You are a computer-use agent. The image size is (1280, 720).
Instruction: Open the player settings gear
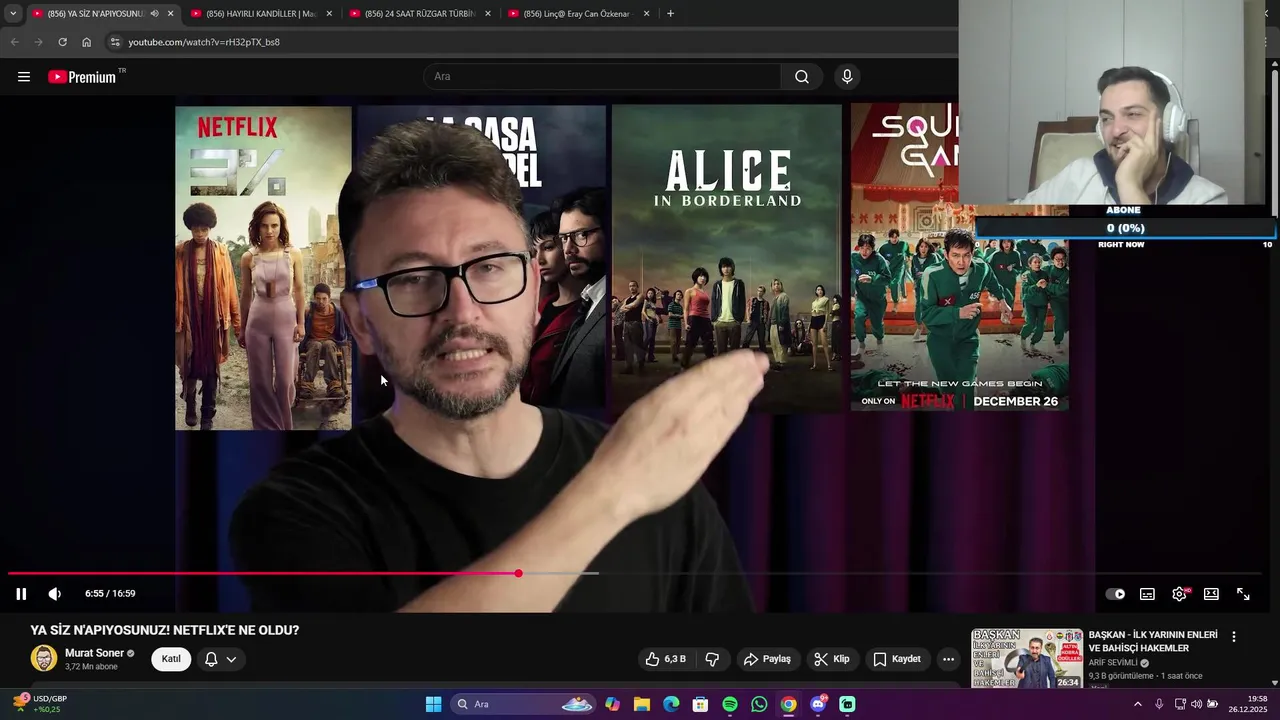tap(1179, 594)
